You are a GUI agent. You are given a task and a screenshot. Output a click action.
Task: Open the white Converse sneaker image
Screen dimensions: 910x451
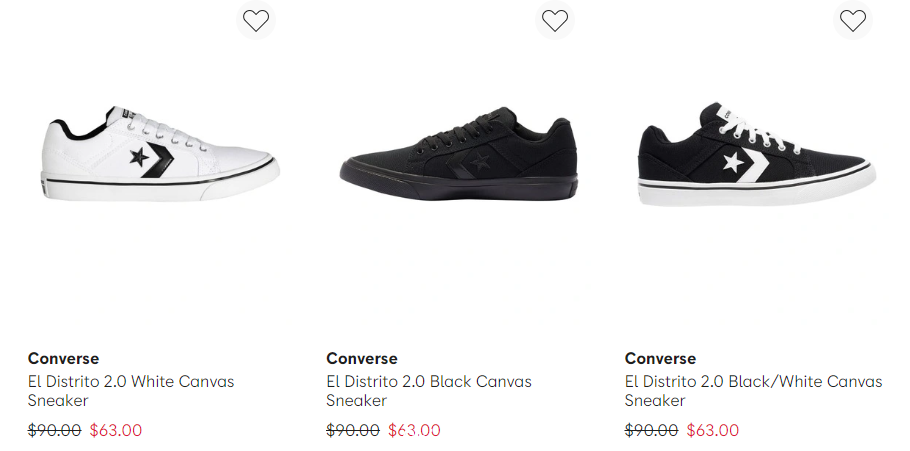pyautogui.click(x=160, y=154)
